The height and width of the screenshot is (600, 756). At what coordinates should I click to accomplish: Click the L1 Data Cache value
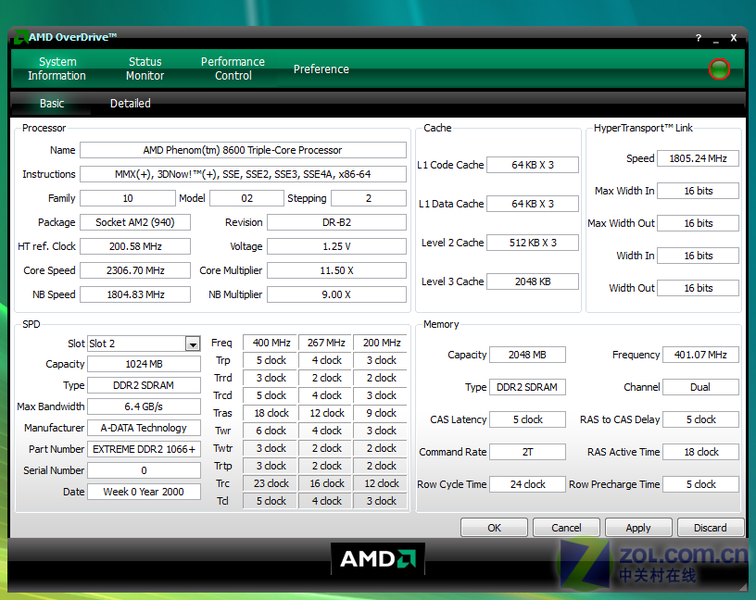(x=533, y=204)
